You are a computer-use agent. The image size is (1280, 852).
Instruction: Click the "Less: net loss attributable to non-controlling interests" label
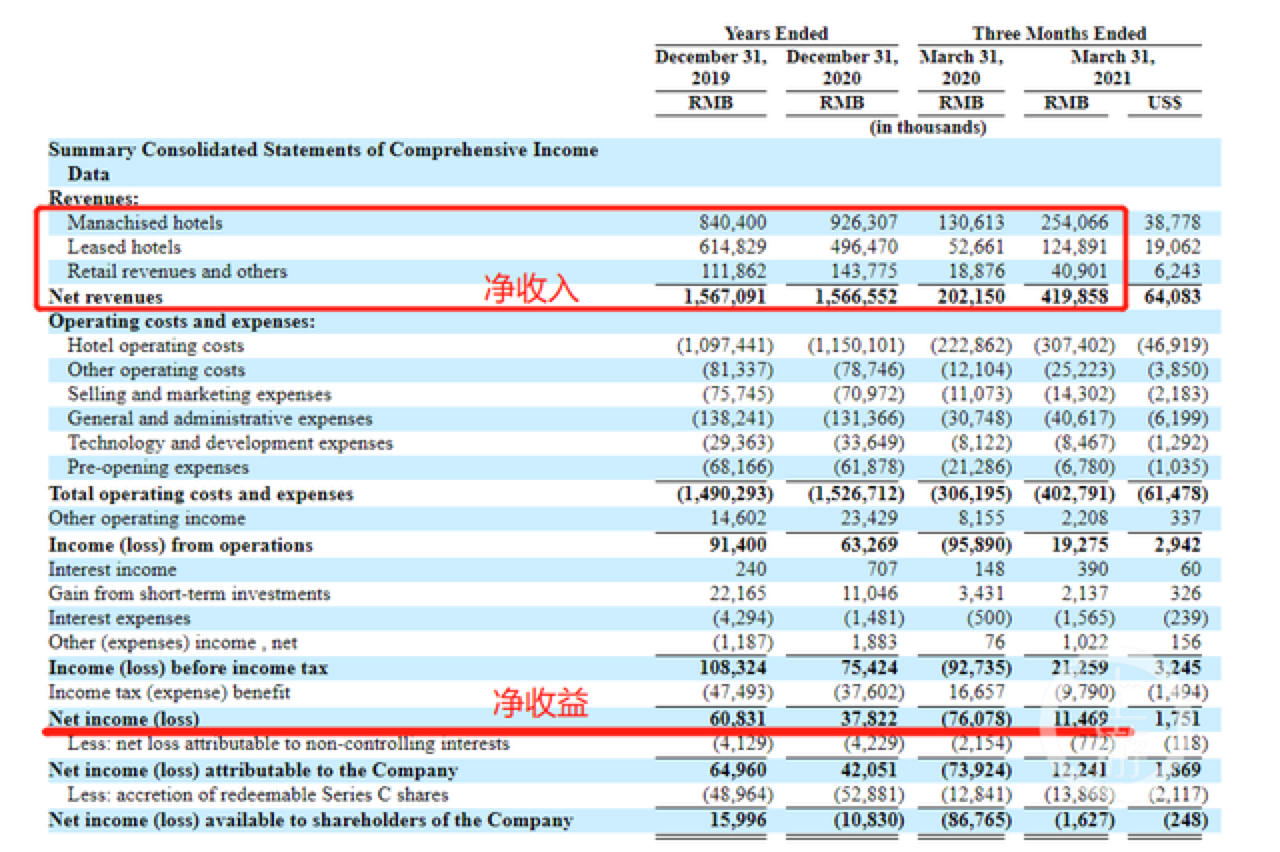coord(288,744)
